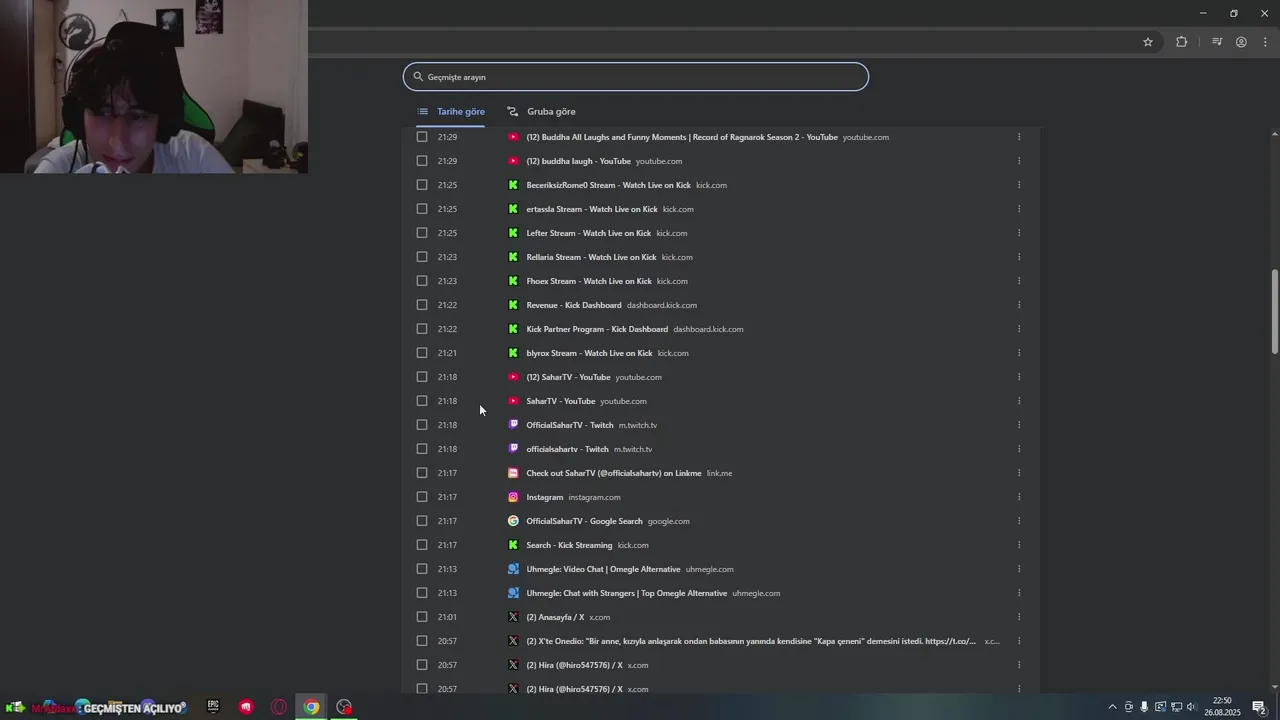This screenshot has height=720, width=1280.
Task: Open more actions for (2) Anasayfa / X
Action: 1019,617
